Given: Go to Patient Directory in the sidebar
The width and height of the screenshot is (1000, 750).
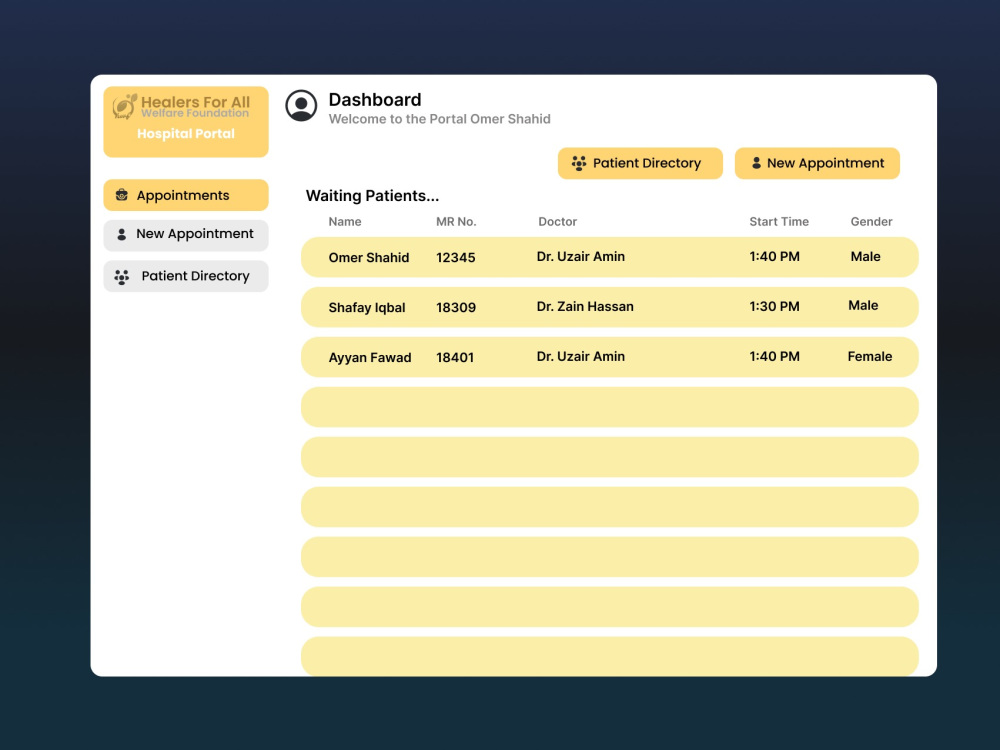Looking at the screenshot, I should click(x=186, y=276).
